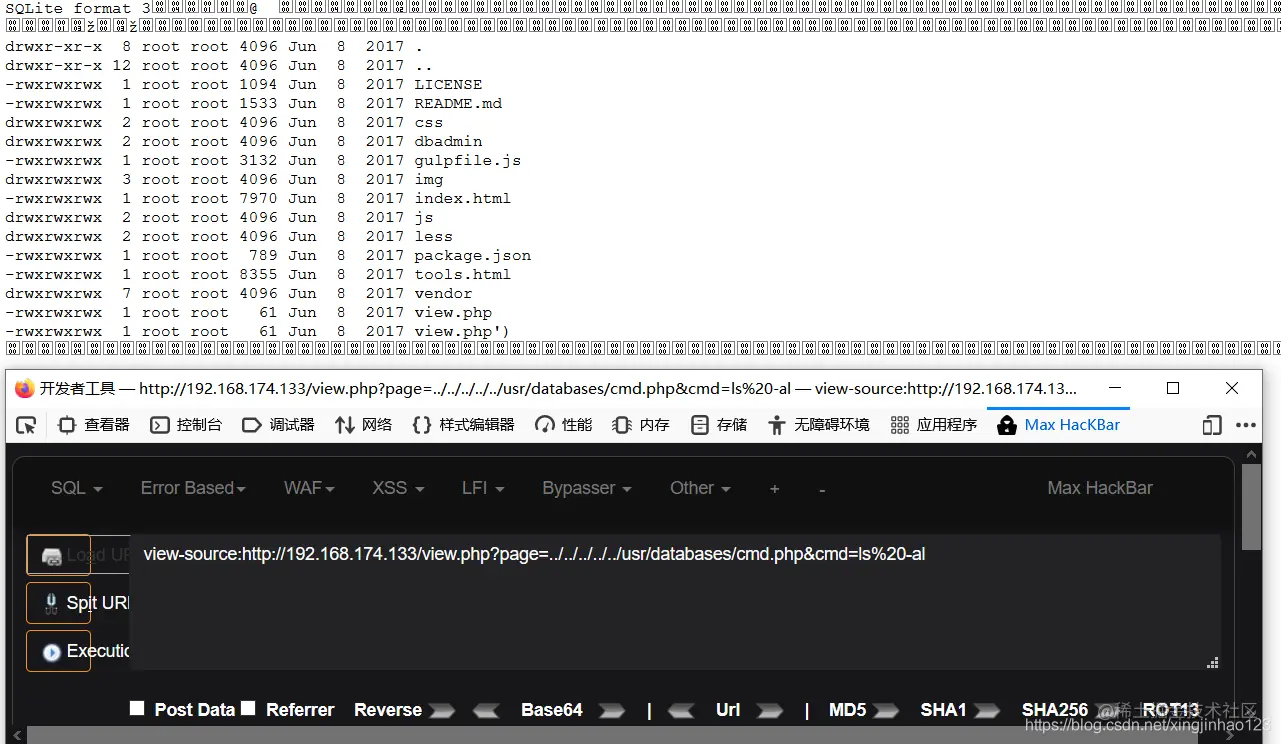Click the LICENSE file name in listing
Screen dimensions: 1281x744
[x=448, y=84]
